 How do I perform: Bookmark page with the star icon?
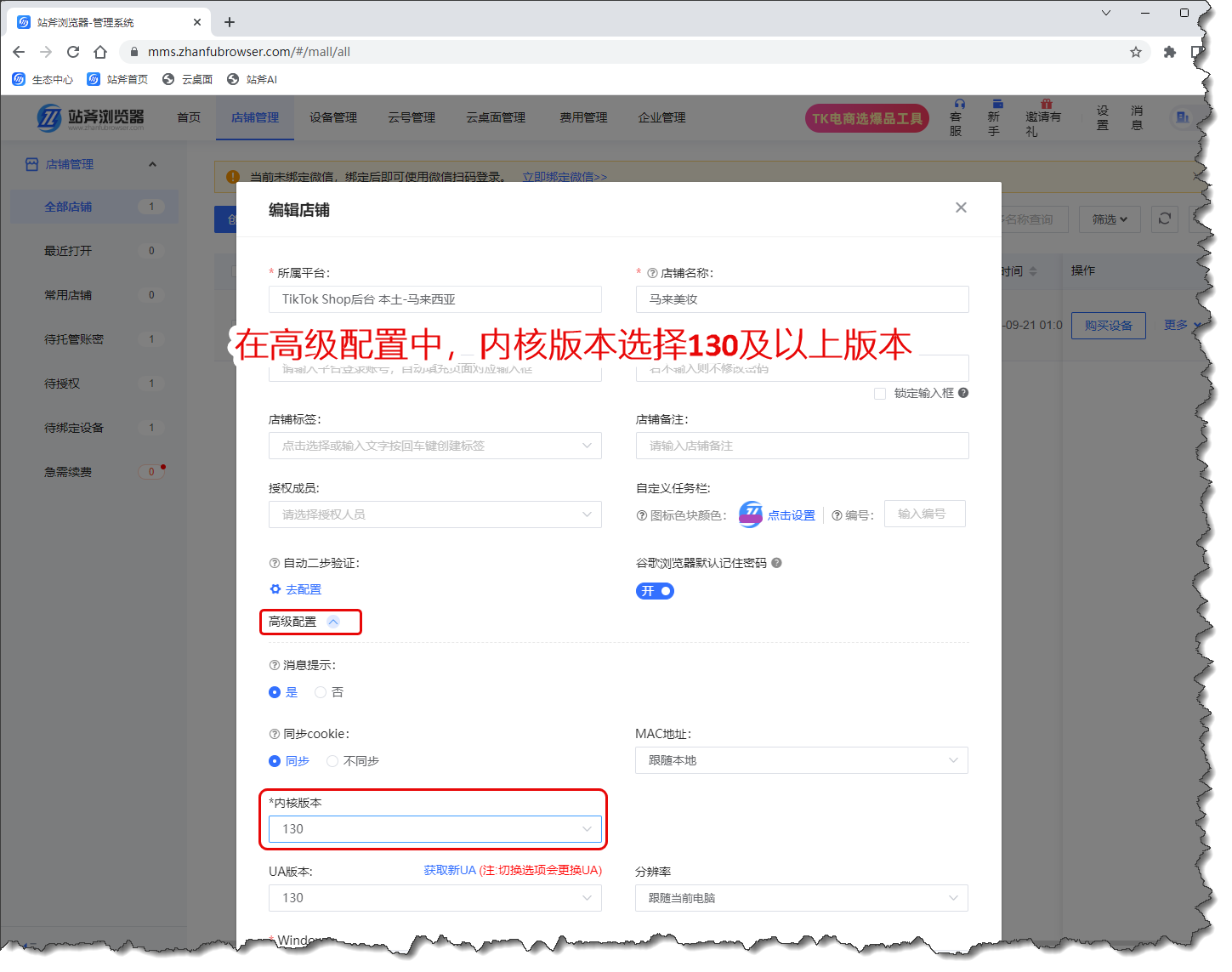tap(1135, 52)
